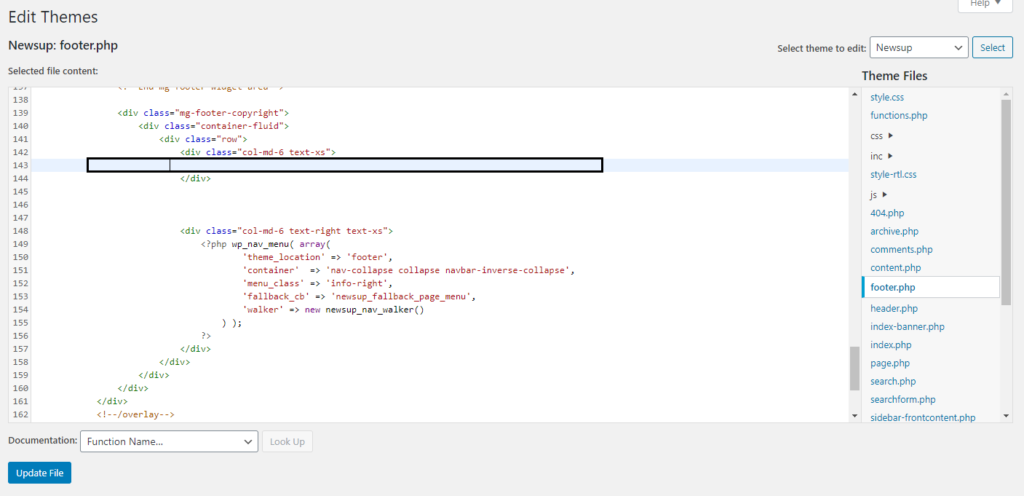The height and width of the screenshot is (496, 1024).
Task: Open searchform.php file
Action: (x=903, y=399)
